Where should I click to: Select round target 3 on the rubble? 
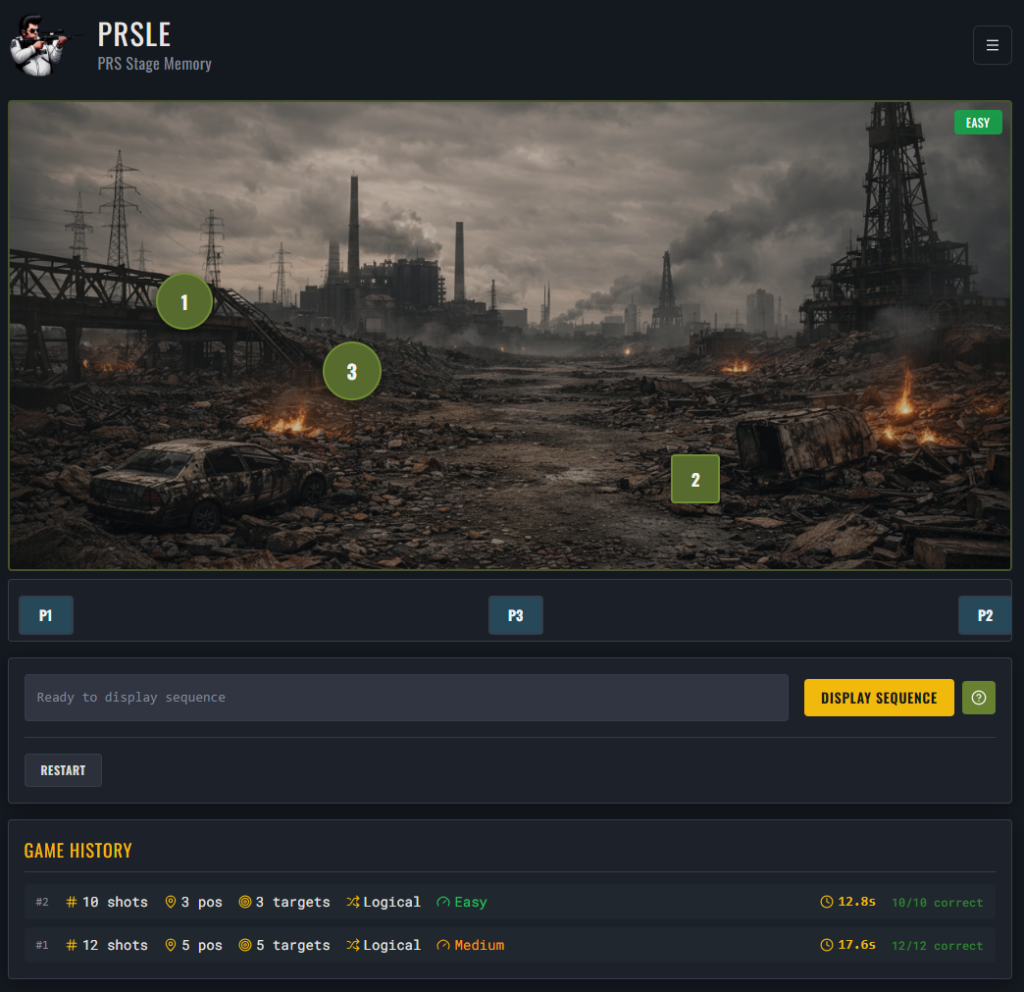(351, 372)
